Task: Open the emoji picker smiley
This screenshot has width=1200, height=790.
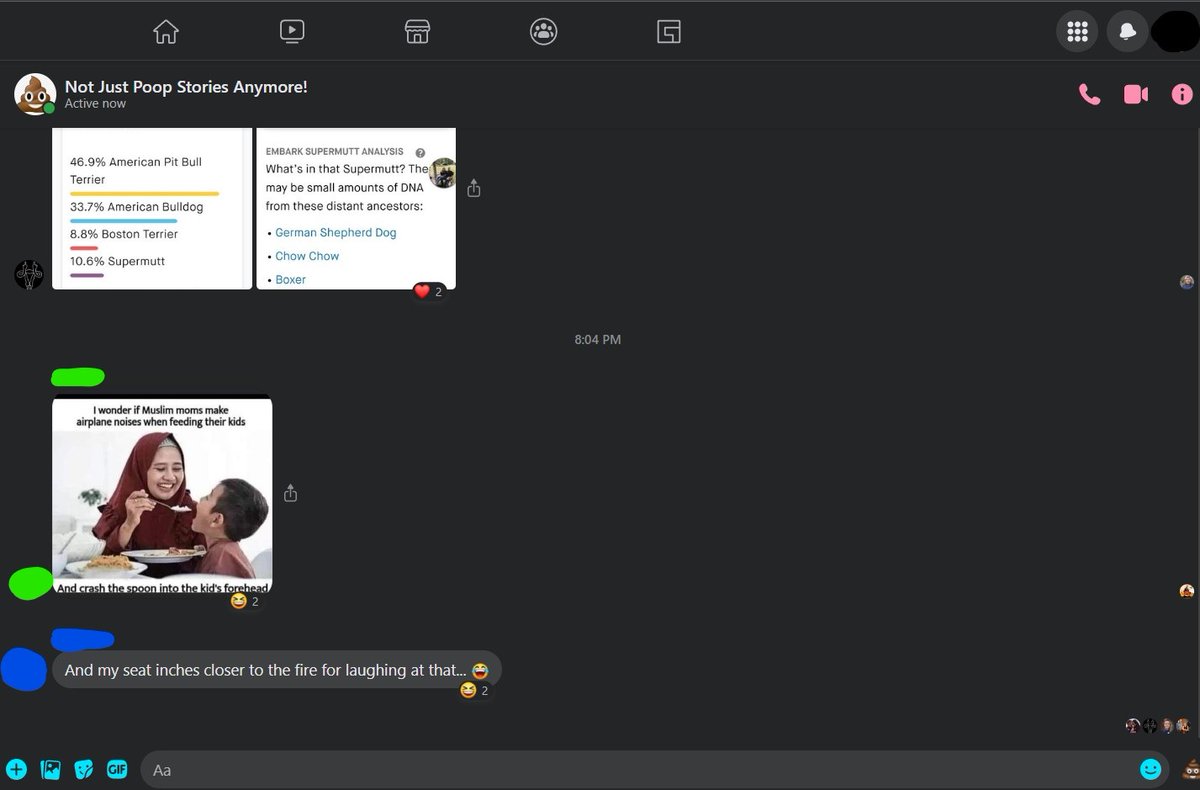Action: (1151, 769)
